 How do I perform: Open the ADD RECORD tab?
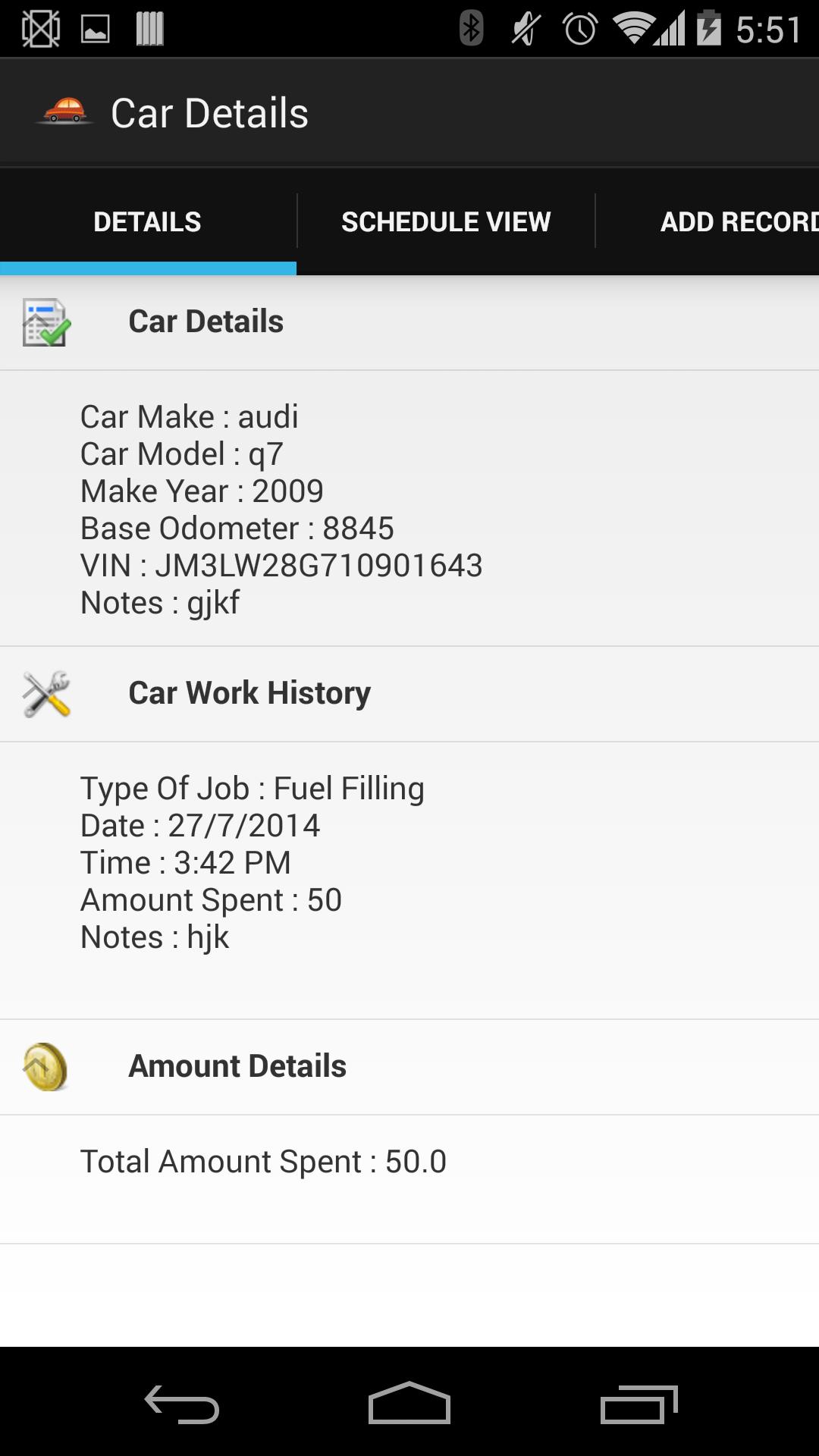708,221
